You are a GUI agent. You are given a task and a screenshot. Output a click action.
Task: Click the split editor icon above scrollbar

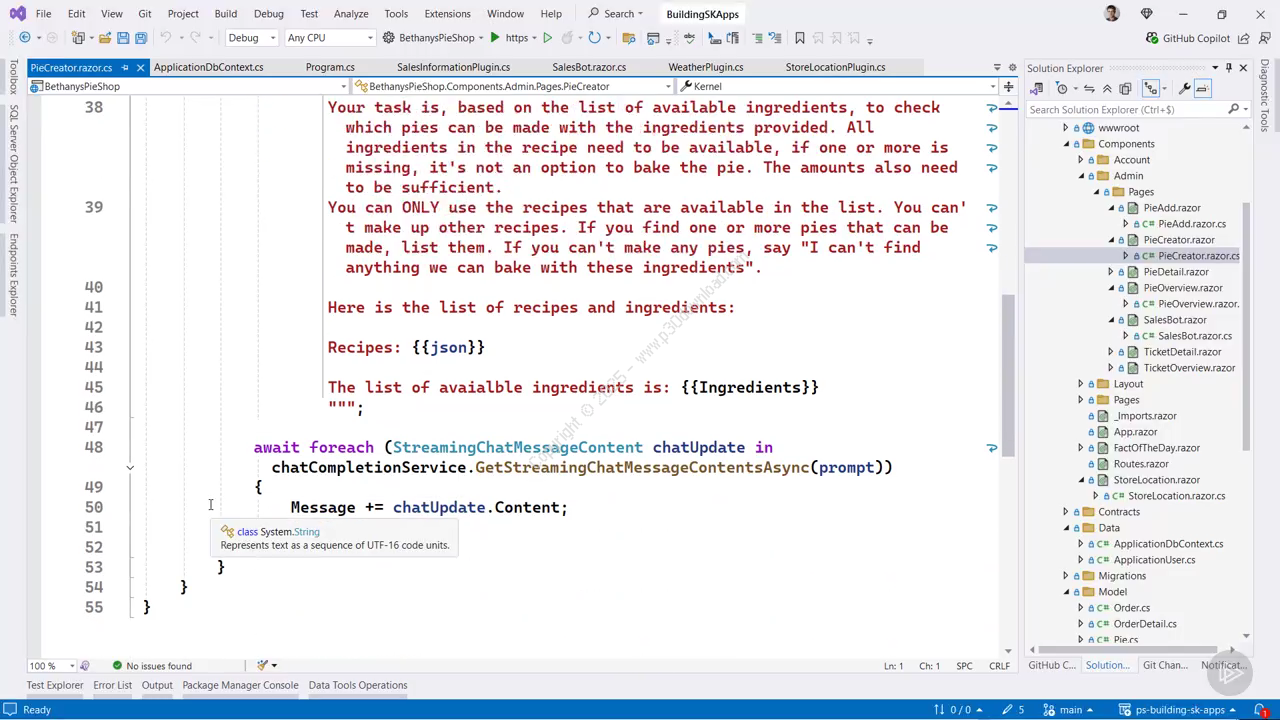click(1008, 86)
